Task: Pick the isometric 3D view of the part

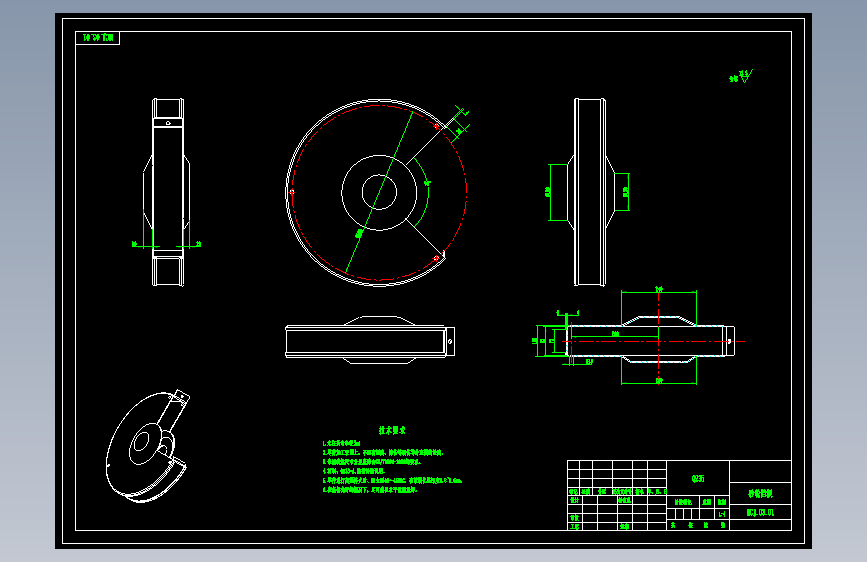Action: 148,446
